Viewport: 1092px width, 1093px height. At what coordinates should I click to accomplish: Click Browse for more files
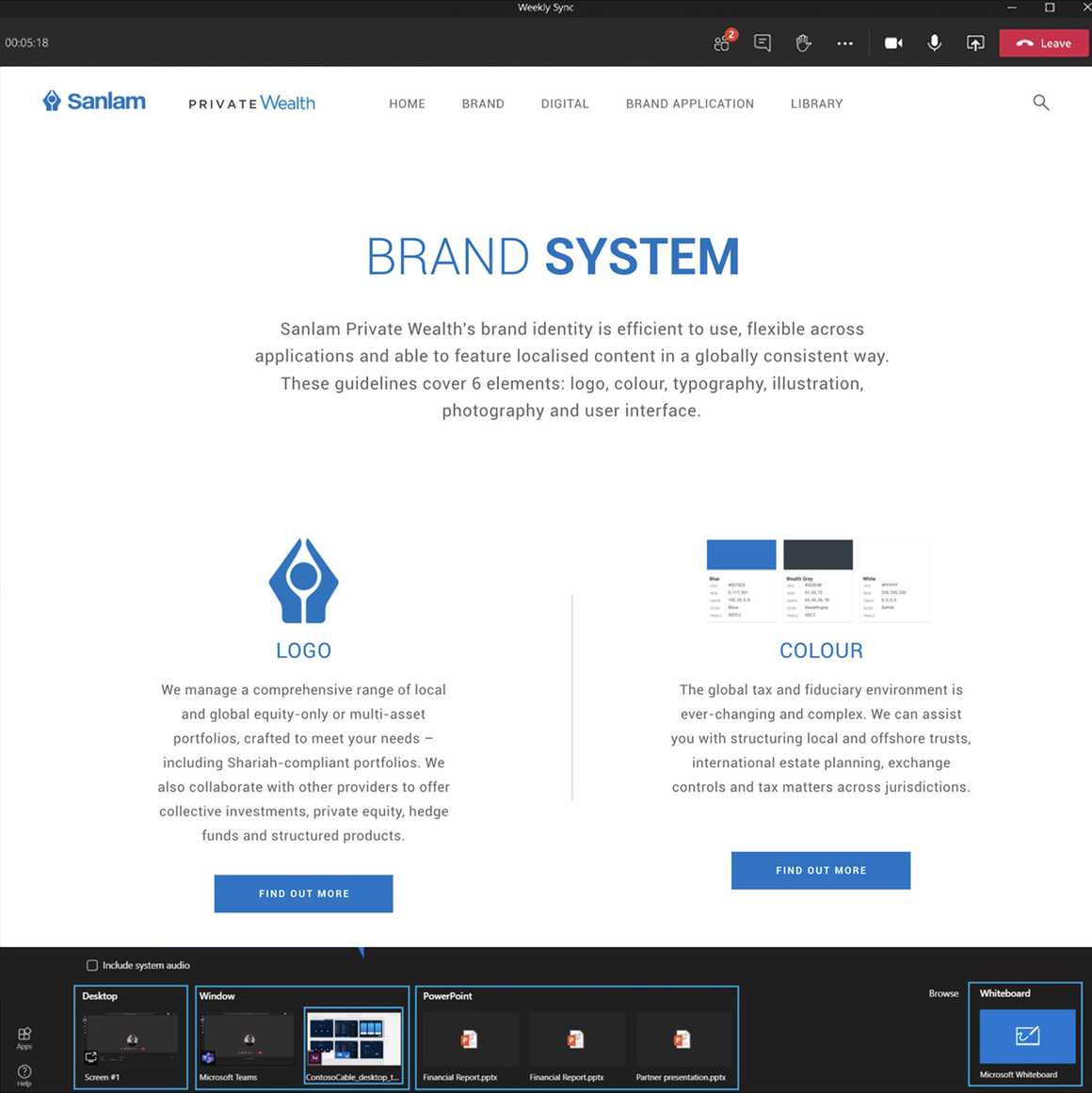pos(943,993)
